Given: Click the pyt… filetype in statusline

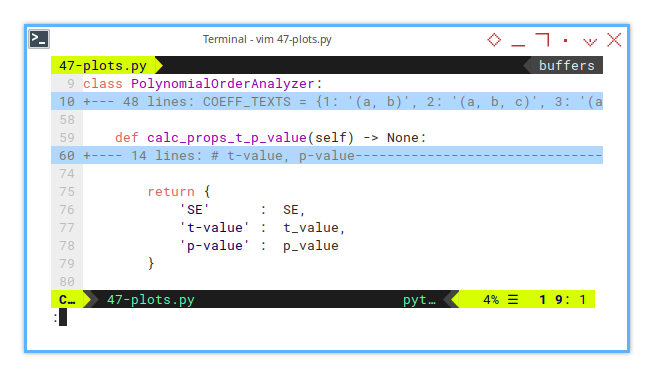Looking at the screenshot, I should (419, 299).
